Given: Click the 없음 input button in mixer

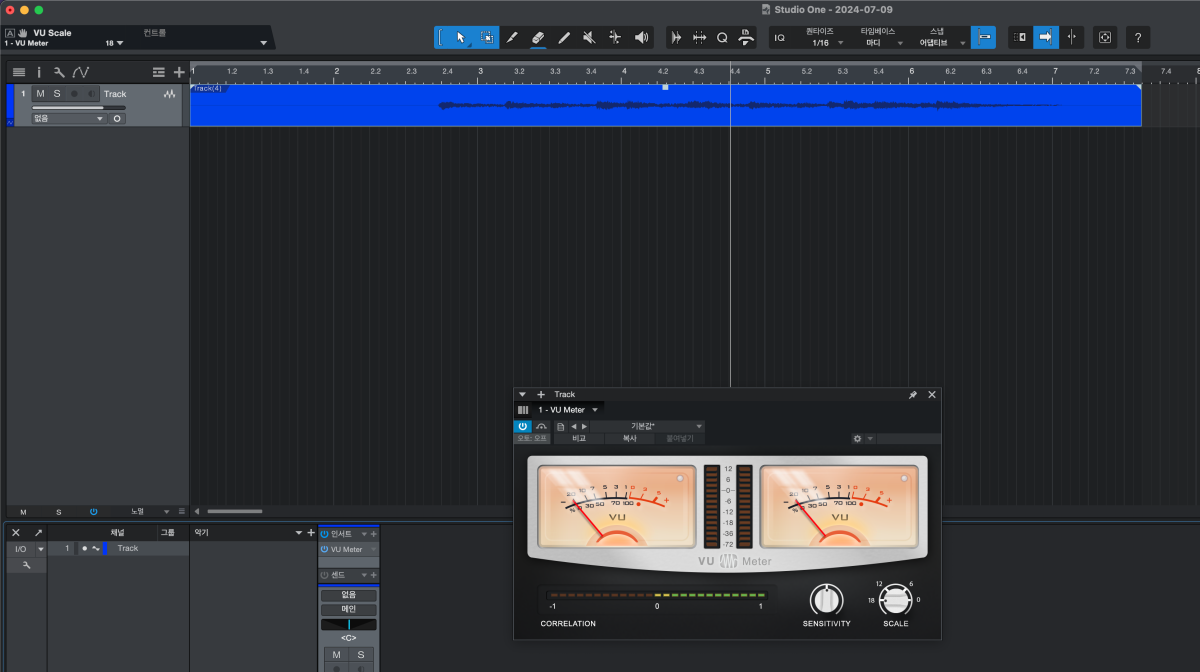Looking at the screenshot, I should (x=349, y=595).
